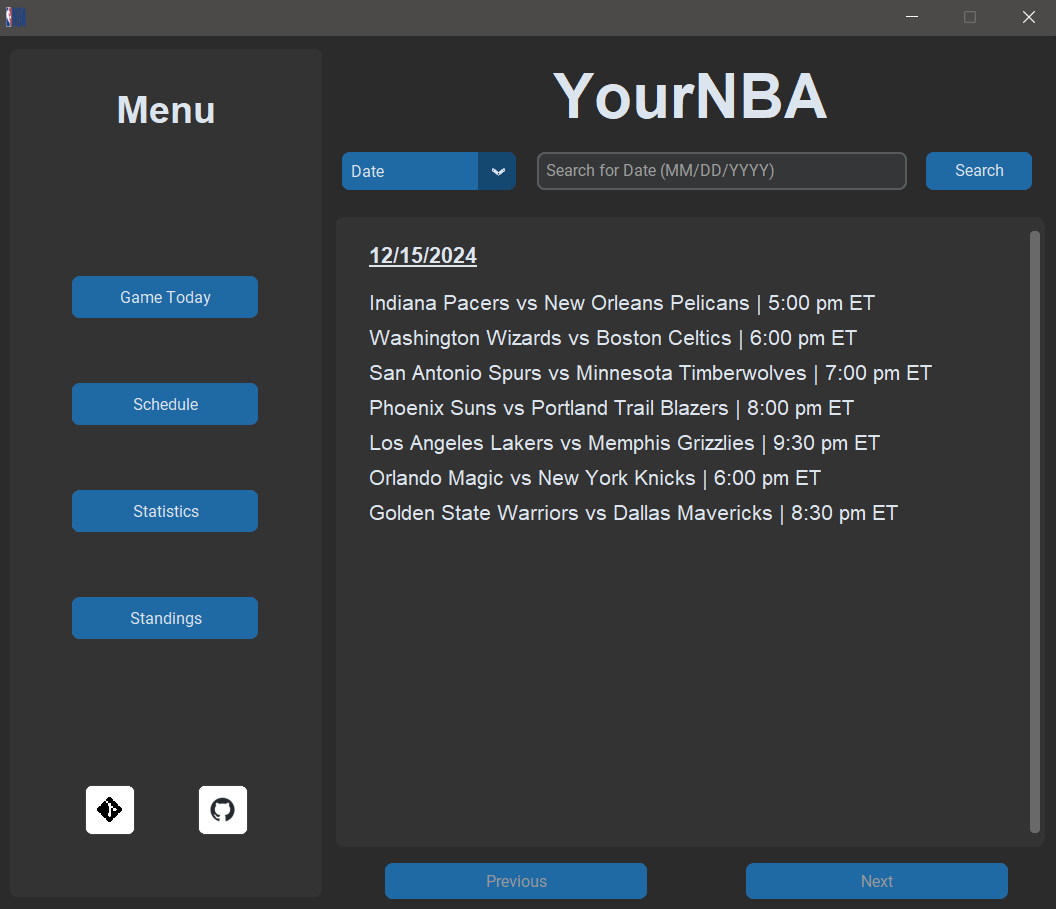Expand the Date dropdown arrow

(498, 171)
